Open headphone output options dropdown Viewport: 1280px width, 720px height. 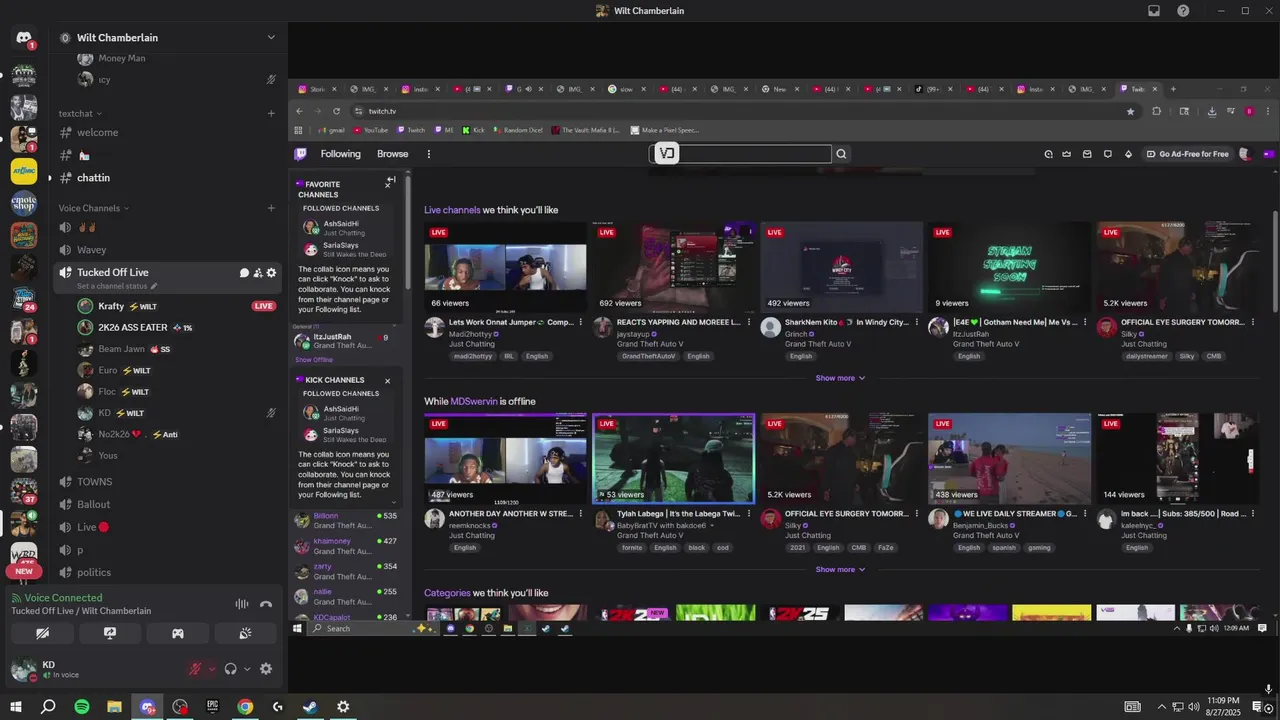tap(247, 669)
